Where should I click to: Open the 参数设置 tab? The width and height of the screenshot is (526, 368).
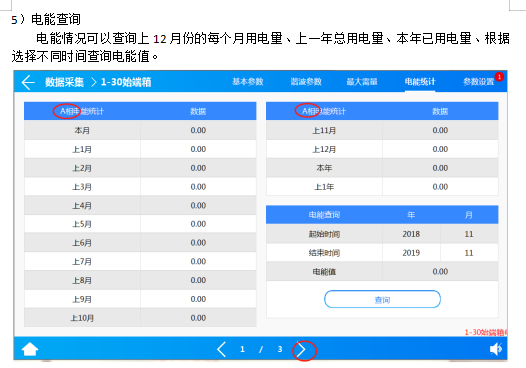(x=478, y=82)
